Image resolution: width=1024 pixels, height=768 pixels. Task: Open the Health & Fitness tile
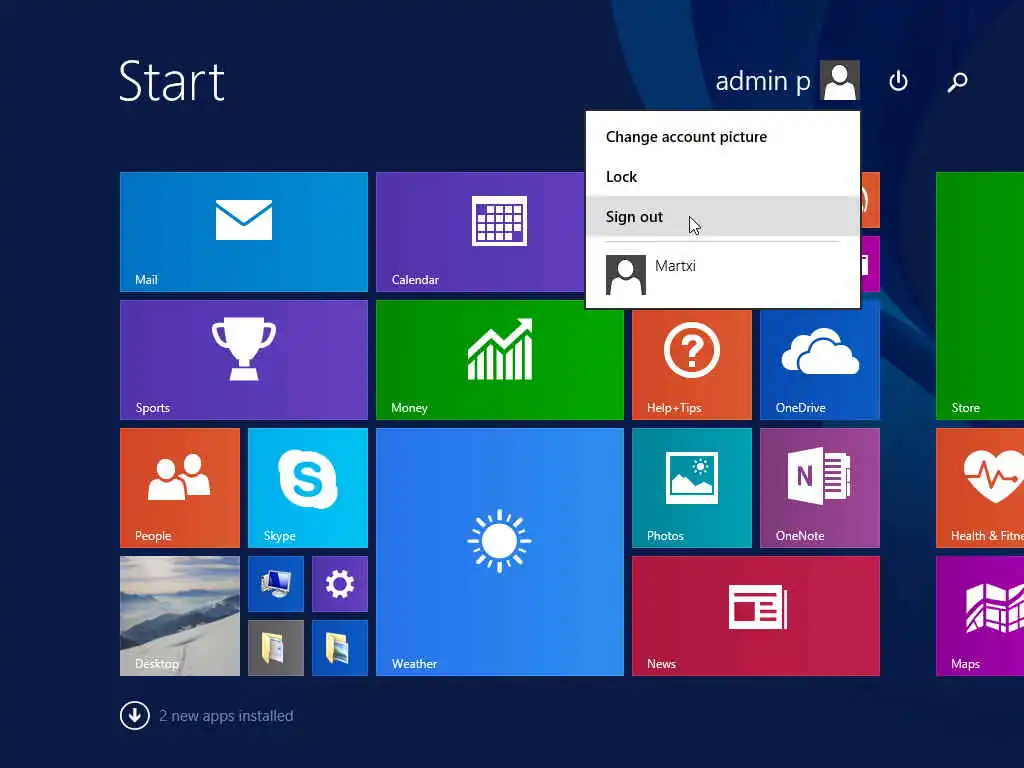click(x=980, y=488)
